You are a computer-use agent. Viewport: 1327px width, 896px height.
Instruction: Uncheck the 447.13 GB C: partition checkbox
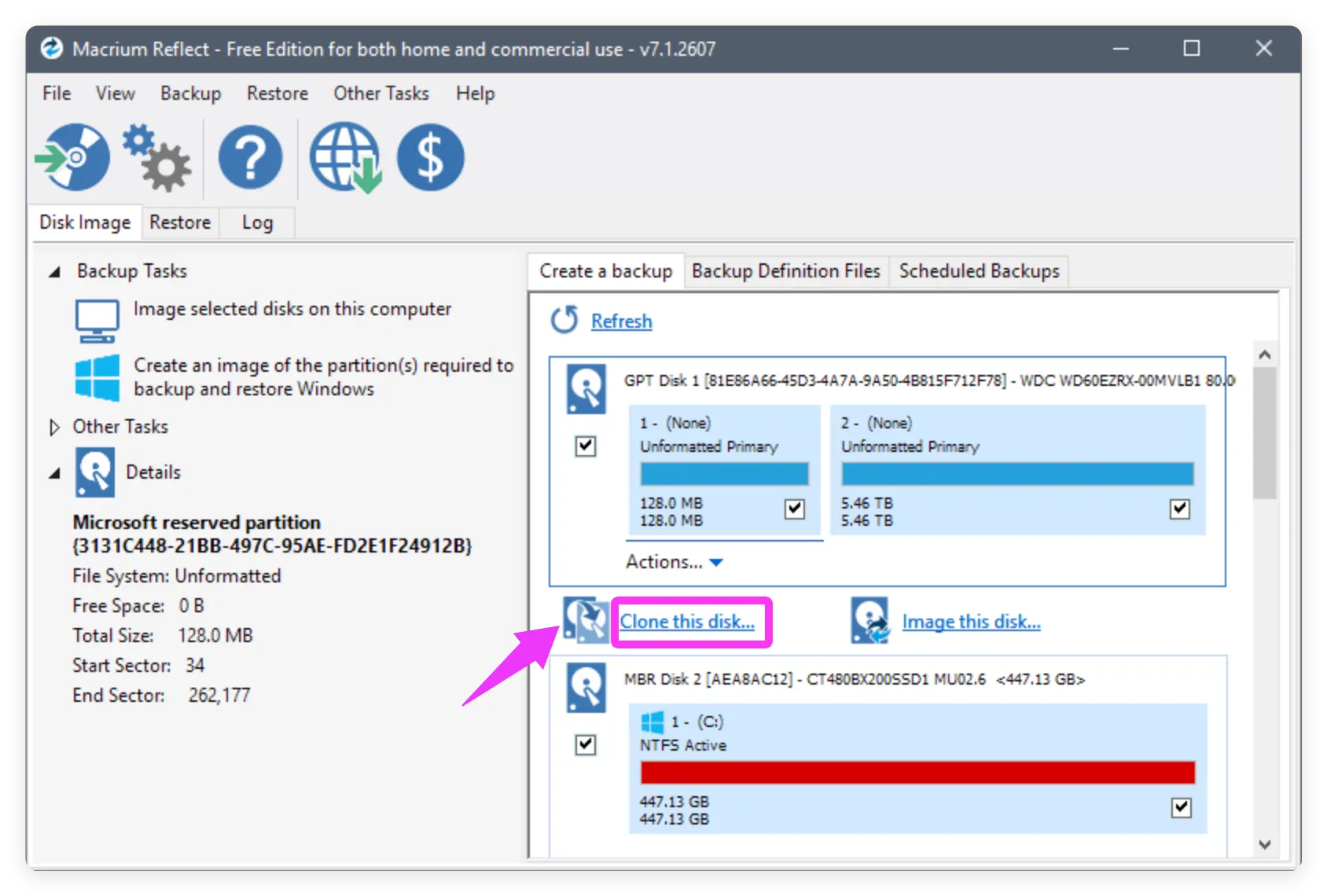click(x=1182, y=807)
